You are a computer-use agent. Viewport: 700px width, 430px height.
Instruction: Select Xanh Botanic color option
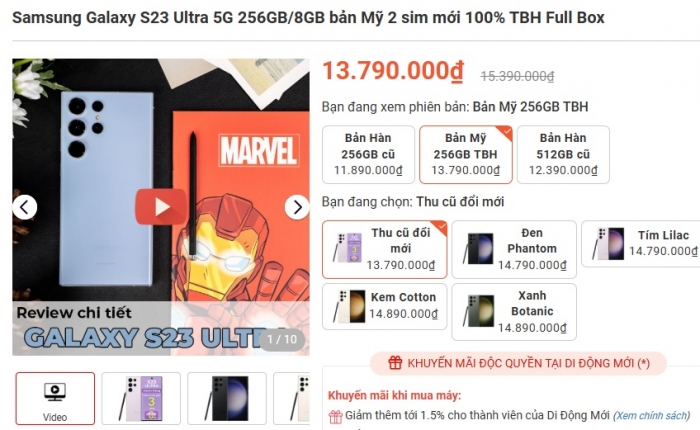pyautogui.click(x=514, y=312)
